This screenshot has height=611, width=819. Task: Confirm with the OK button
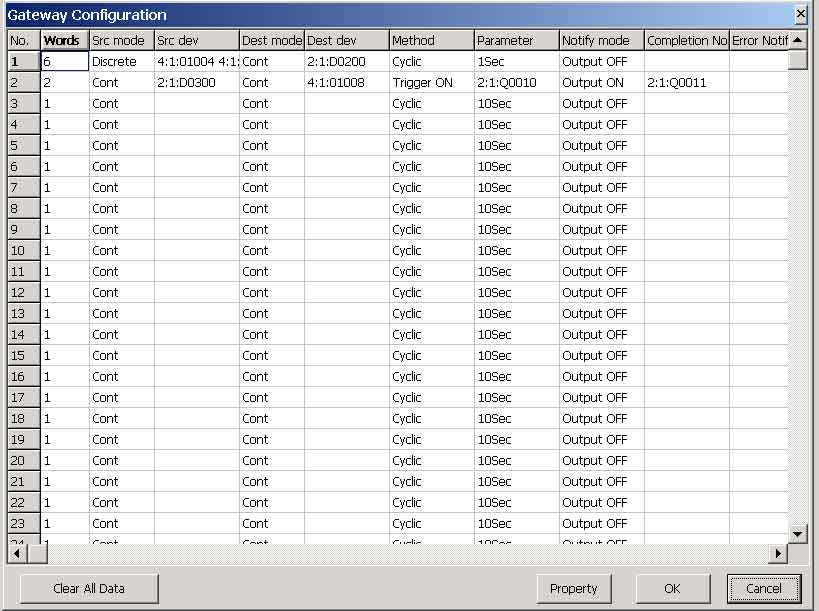(x=673, y=589)
